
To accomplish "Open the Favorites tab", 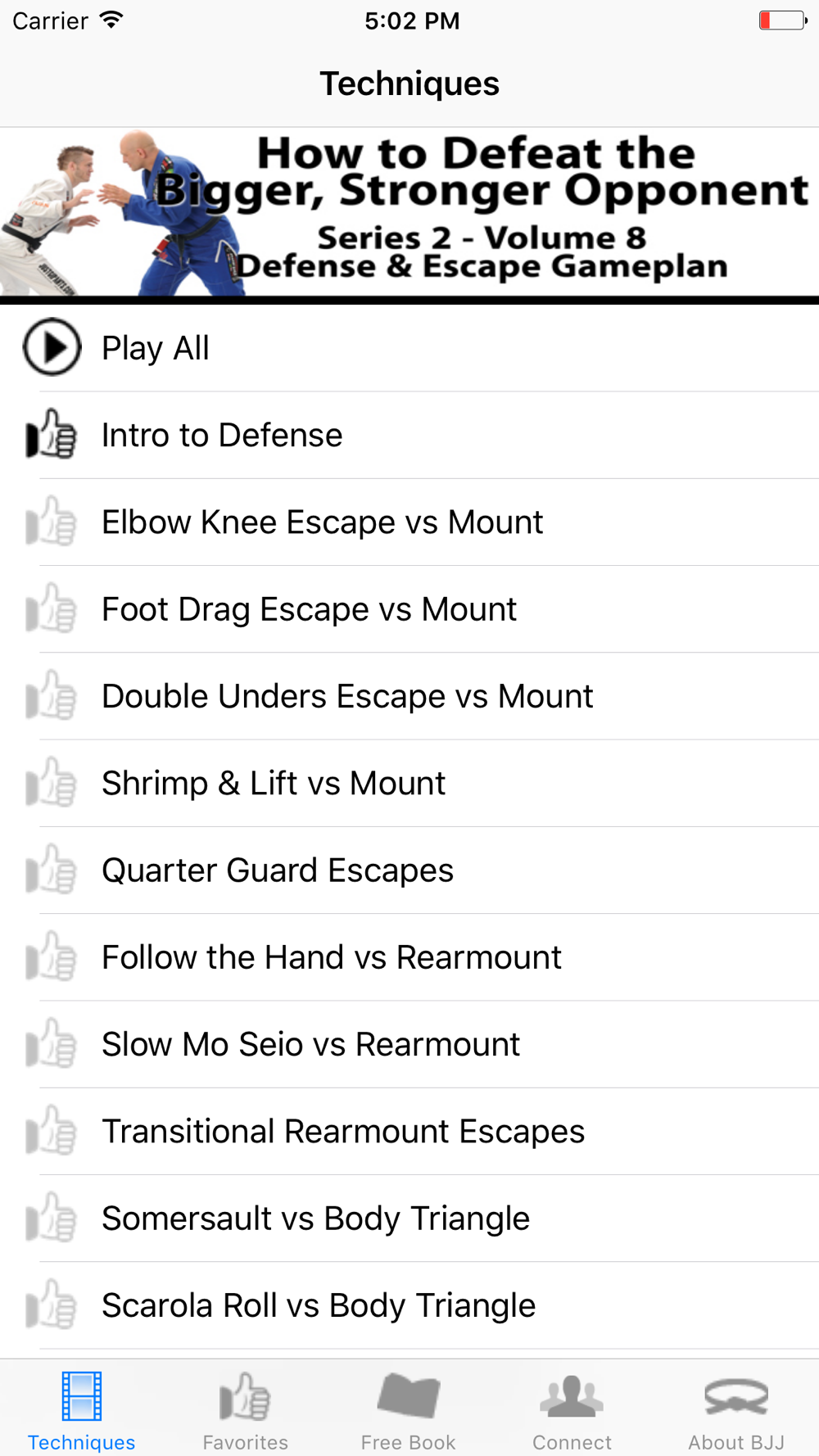I will click(246, 1411).
